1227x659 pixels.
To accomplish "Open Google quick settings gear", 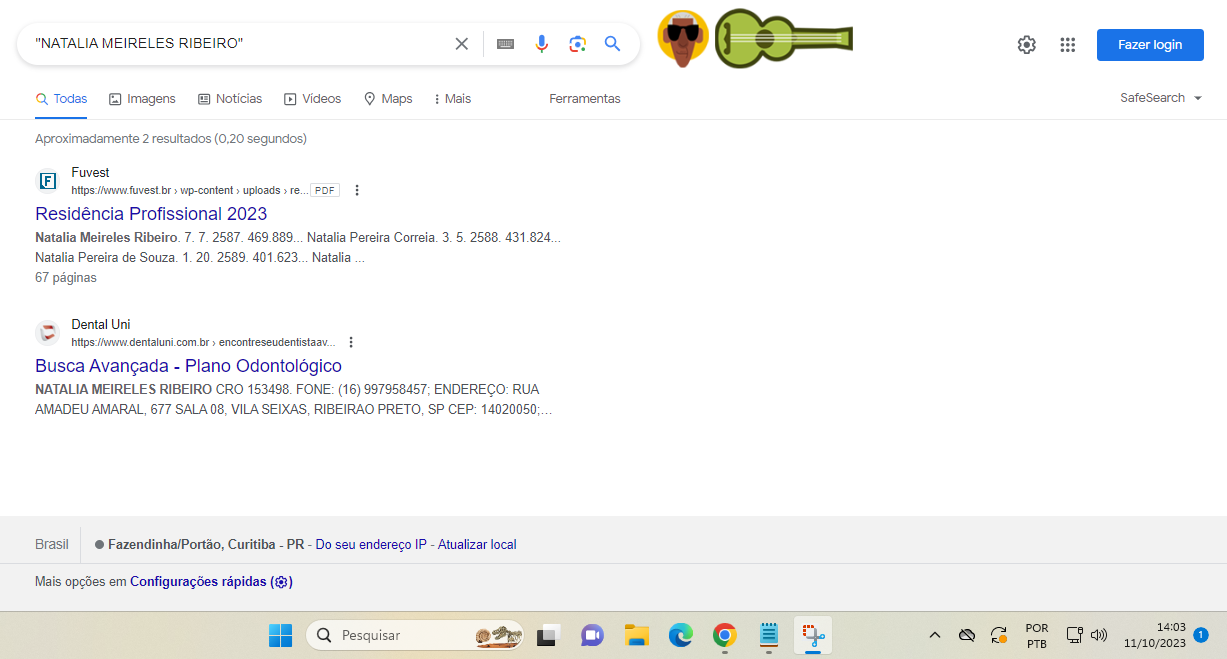I will (1026, 44).
